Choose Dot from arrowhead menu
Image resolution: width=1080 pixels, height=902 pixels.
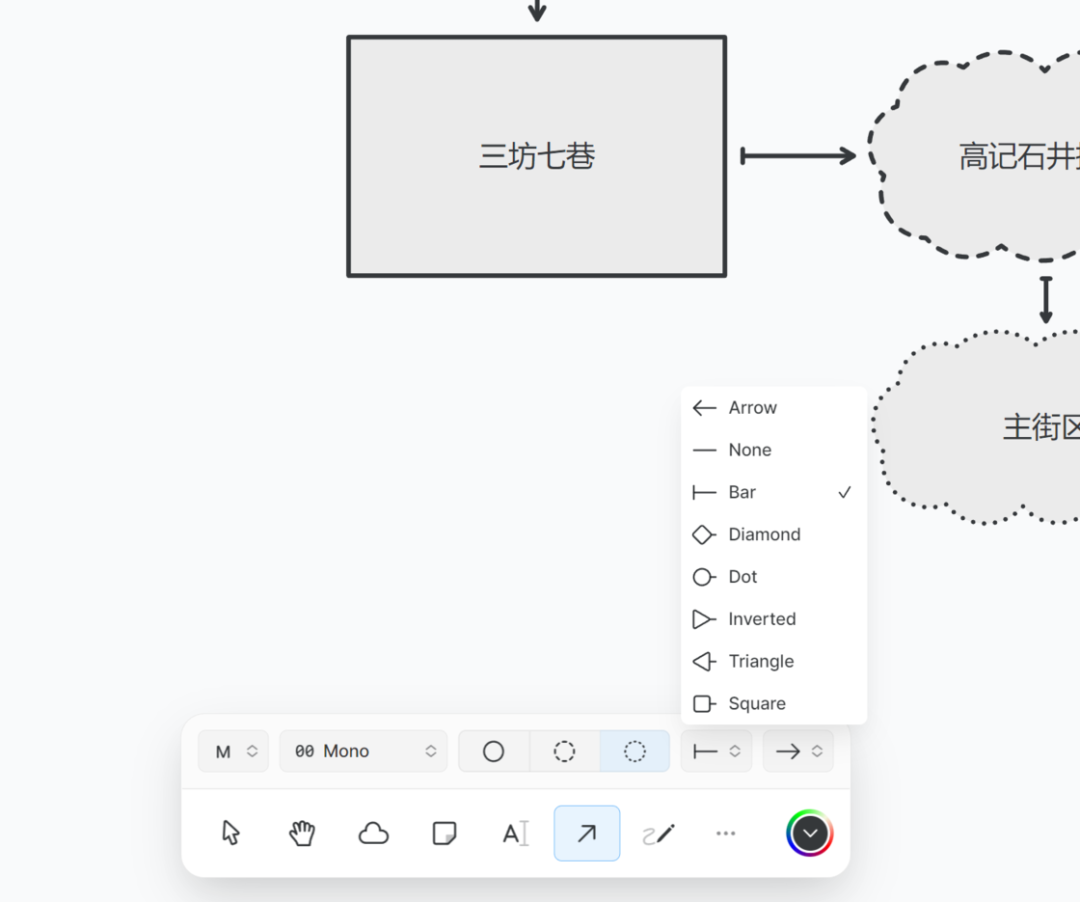pos(773,576)
